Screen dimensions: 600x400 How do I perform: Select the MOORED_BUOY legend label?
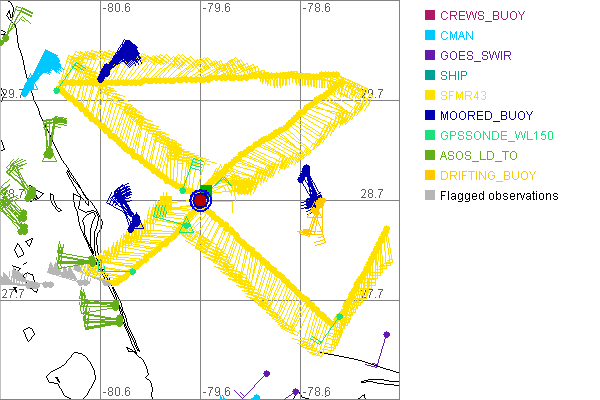492,116
